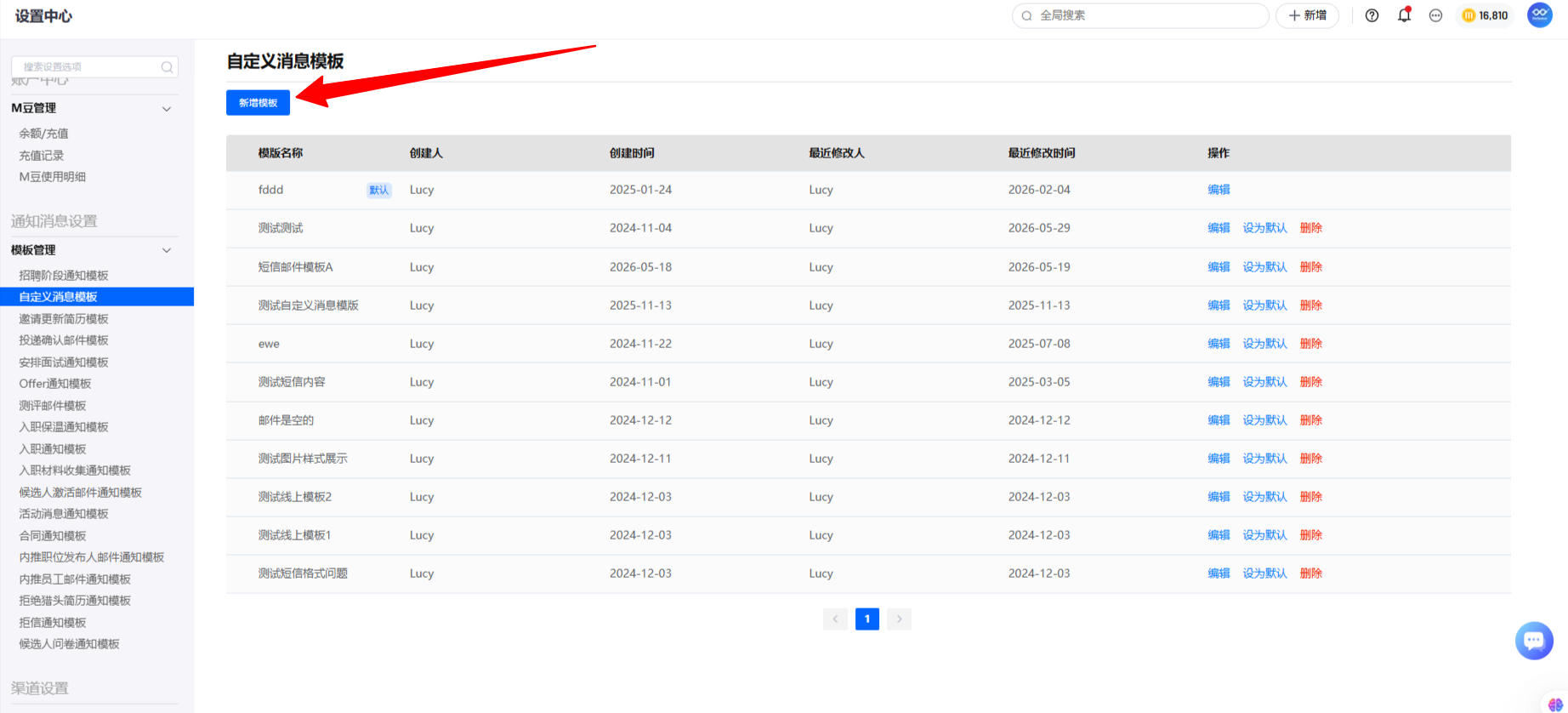Viewport: 1568px width, 713px height.
Task: Open 合同通知模板 in sidebar
Action: click(53, 536)
